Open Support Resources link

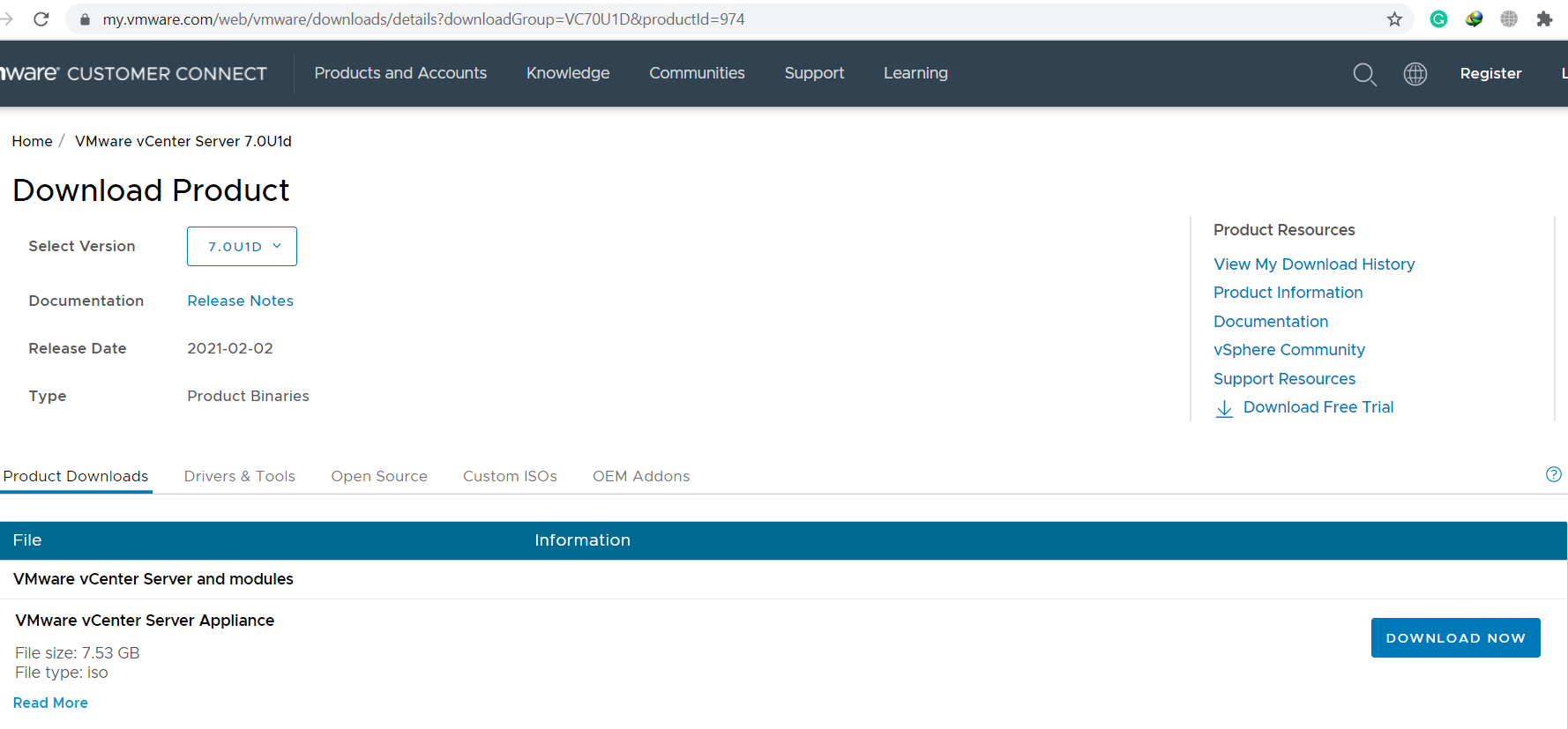tap(1284, 379)
